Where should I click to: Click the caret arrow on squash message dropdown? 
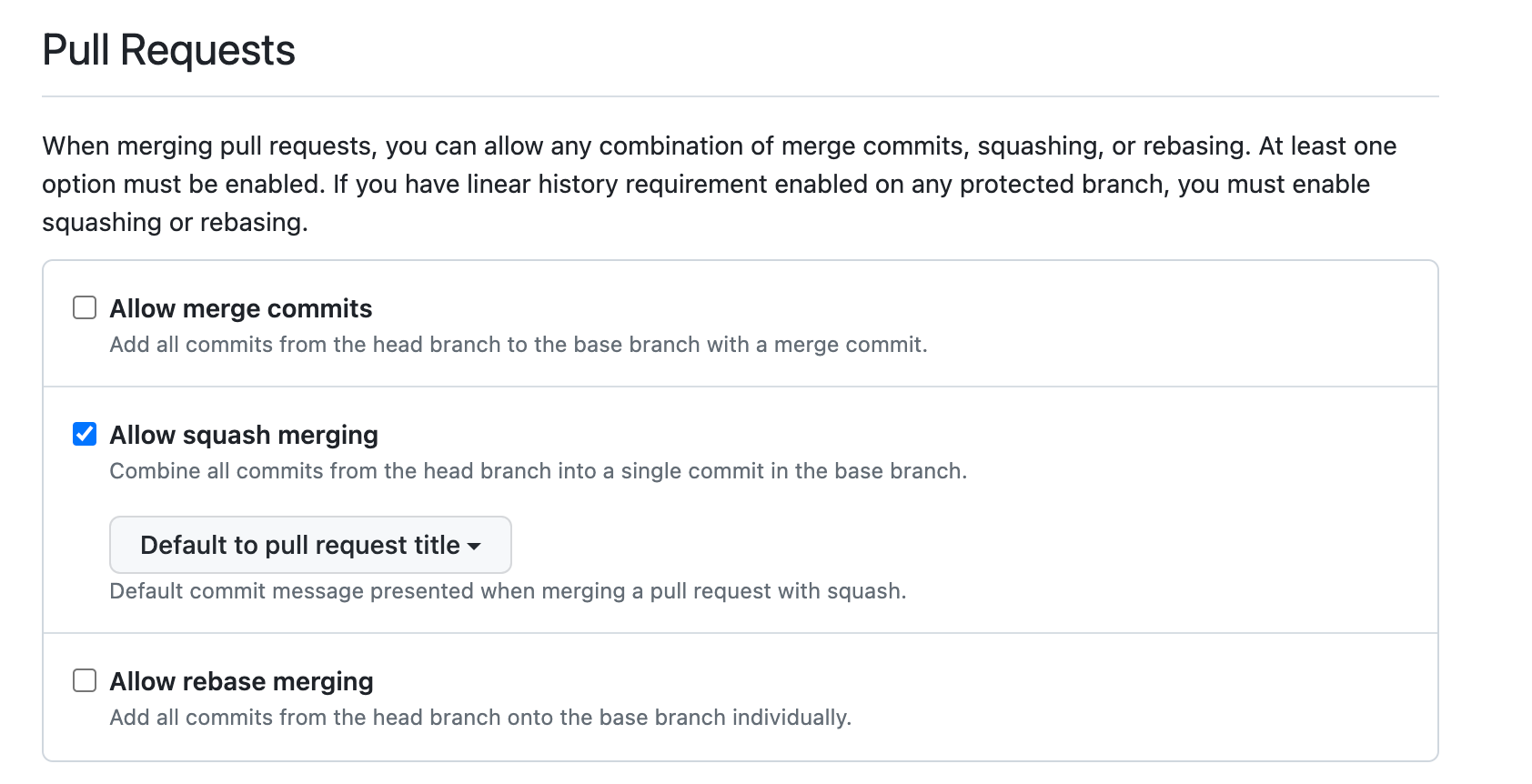click(474, 546)
